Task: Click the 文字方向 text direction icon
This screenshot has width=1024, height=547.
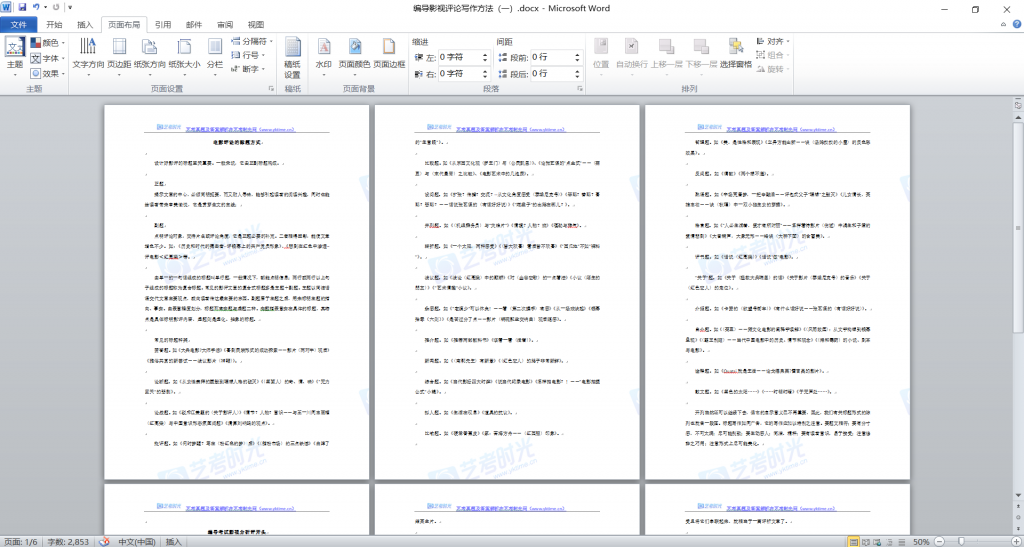Action: click(x=88, y=54)
